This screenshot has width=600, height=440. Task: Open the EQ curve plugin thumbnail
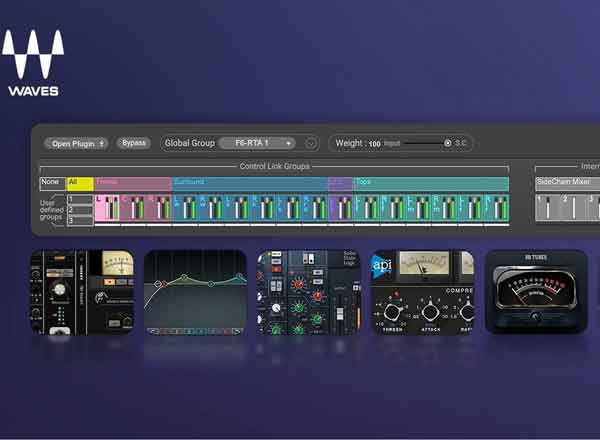195,291
